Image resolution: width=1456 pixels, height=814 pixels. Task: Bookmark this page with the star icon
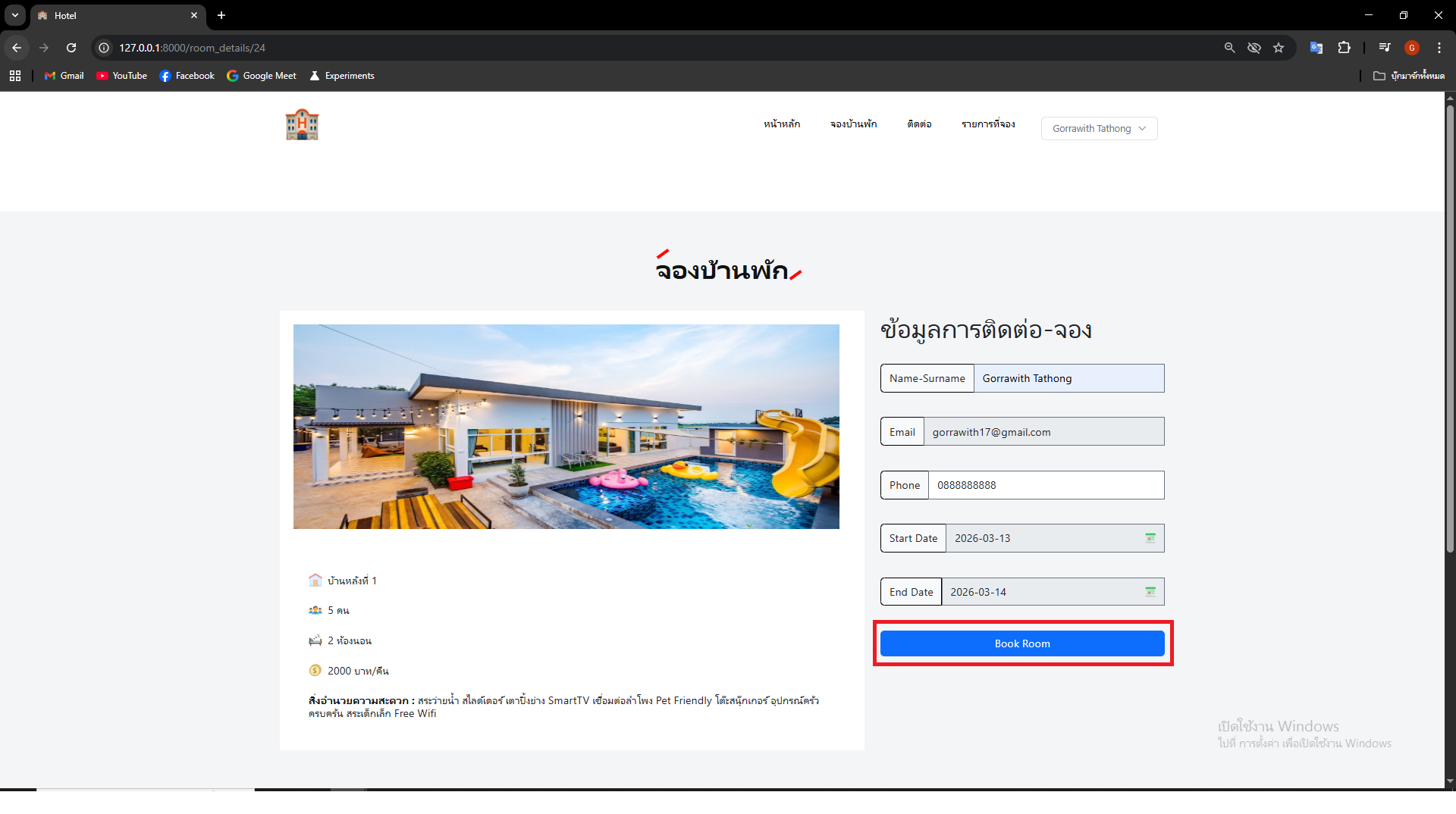[x=1279, y=48]
